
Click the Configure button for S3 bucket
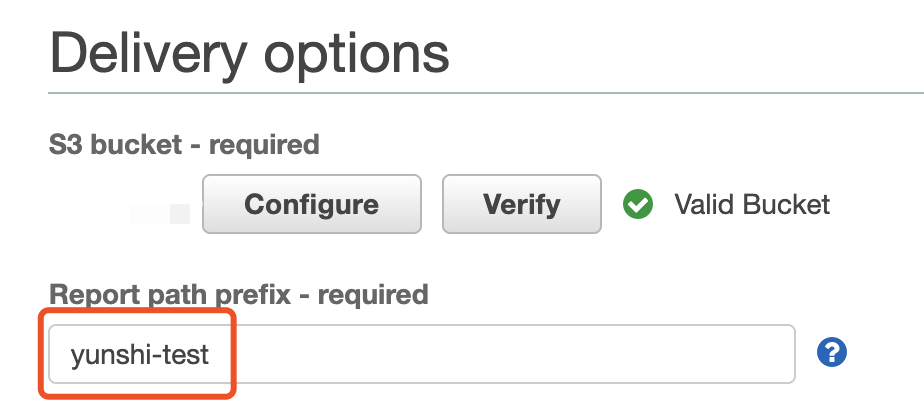[x=312, y=204]
